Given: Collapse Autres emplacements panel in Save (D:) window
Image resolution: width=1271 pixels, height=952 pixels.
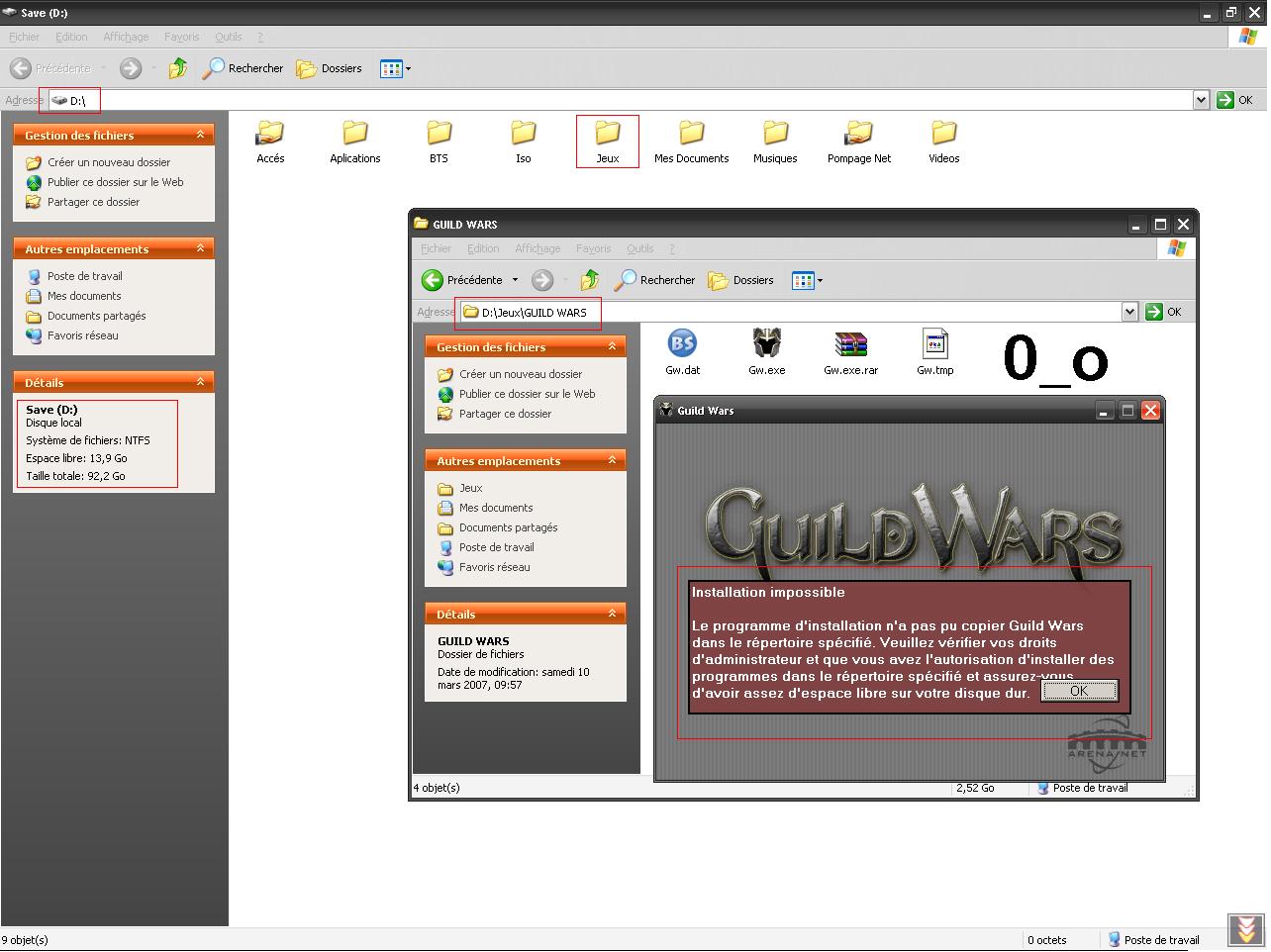Looking at the screenshot, I should tap(200, 248).
